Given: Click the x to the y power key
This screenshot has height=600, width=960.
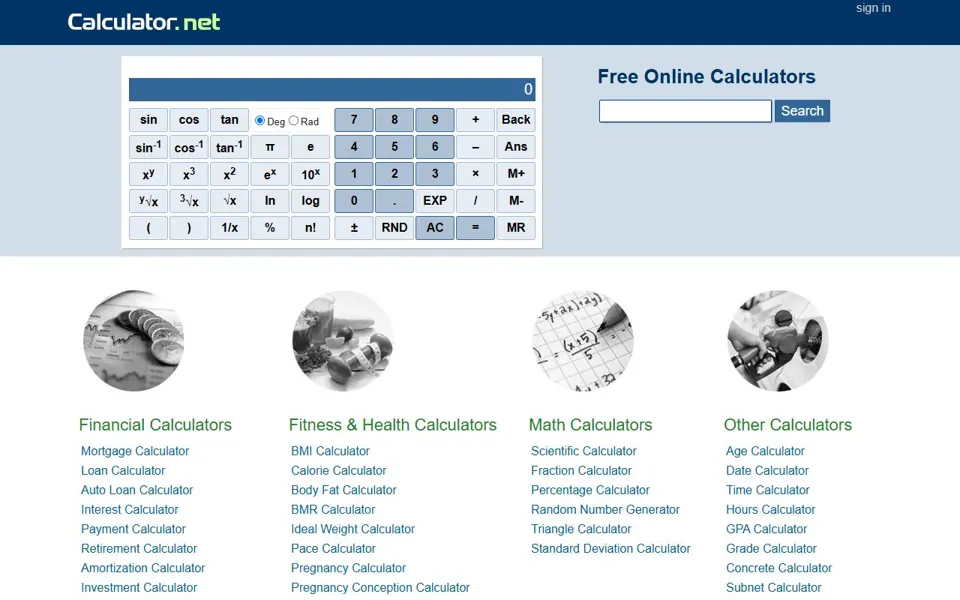Looking at the screenshot, I should pos(148,174).
